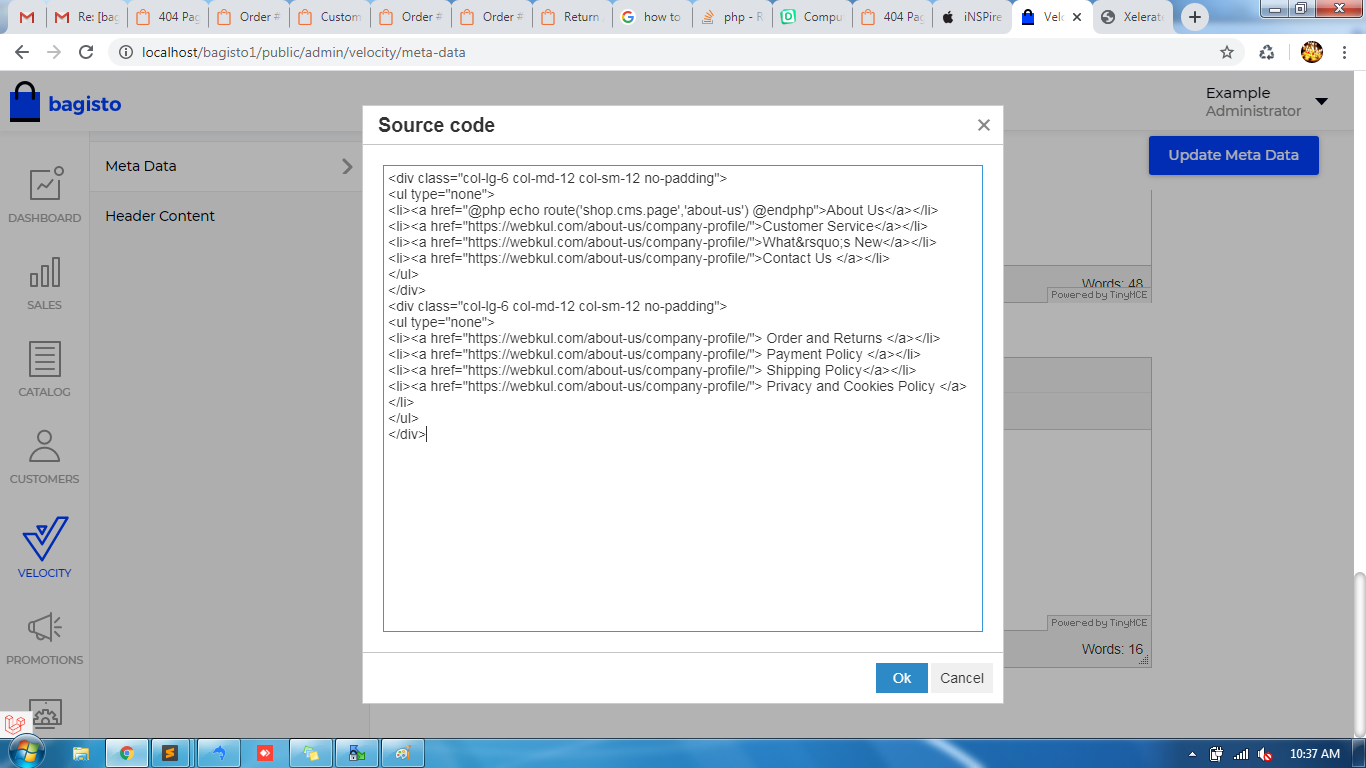Viewport: 1366px width, 768px height.
Task: Switch to the Custom tab
Action: (329, 17)
